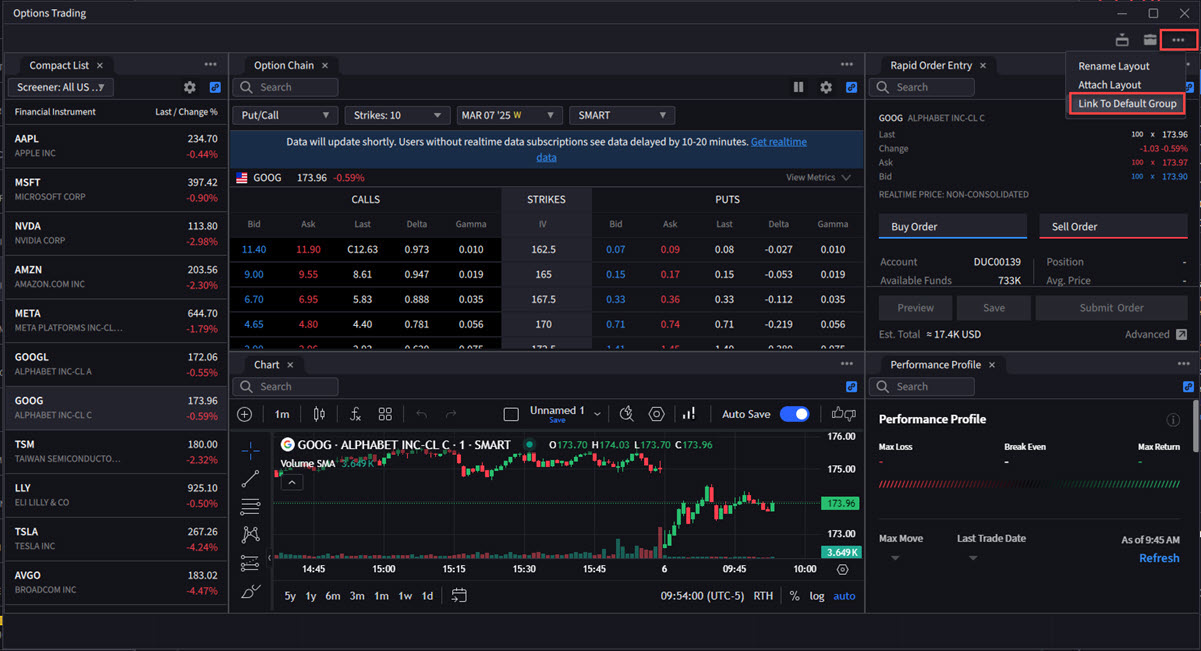Image resolution: width=1201 pixels, height=651 pixels.
Task: Open the SMART exchange dropdown
Action: click(x=622, y=115)
